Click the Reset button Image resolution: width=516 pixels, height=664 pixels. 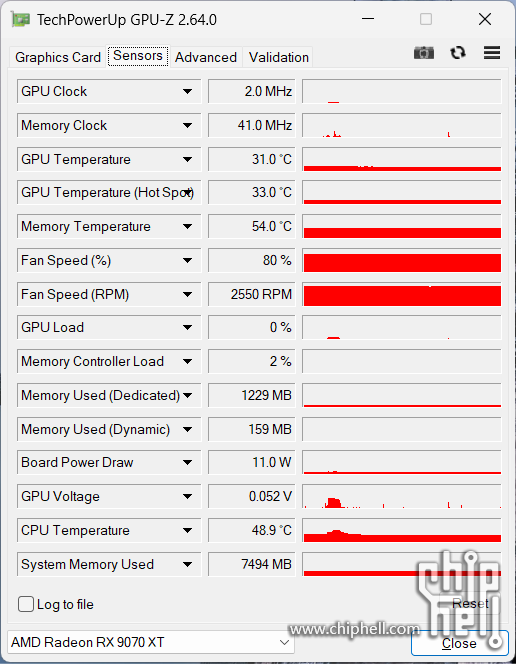[470, 603]
